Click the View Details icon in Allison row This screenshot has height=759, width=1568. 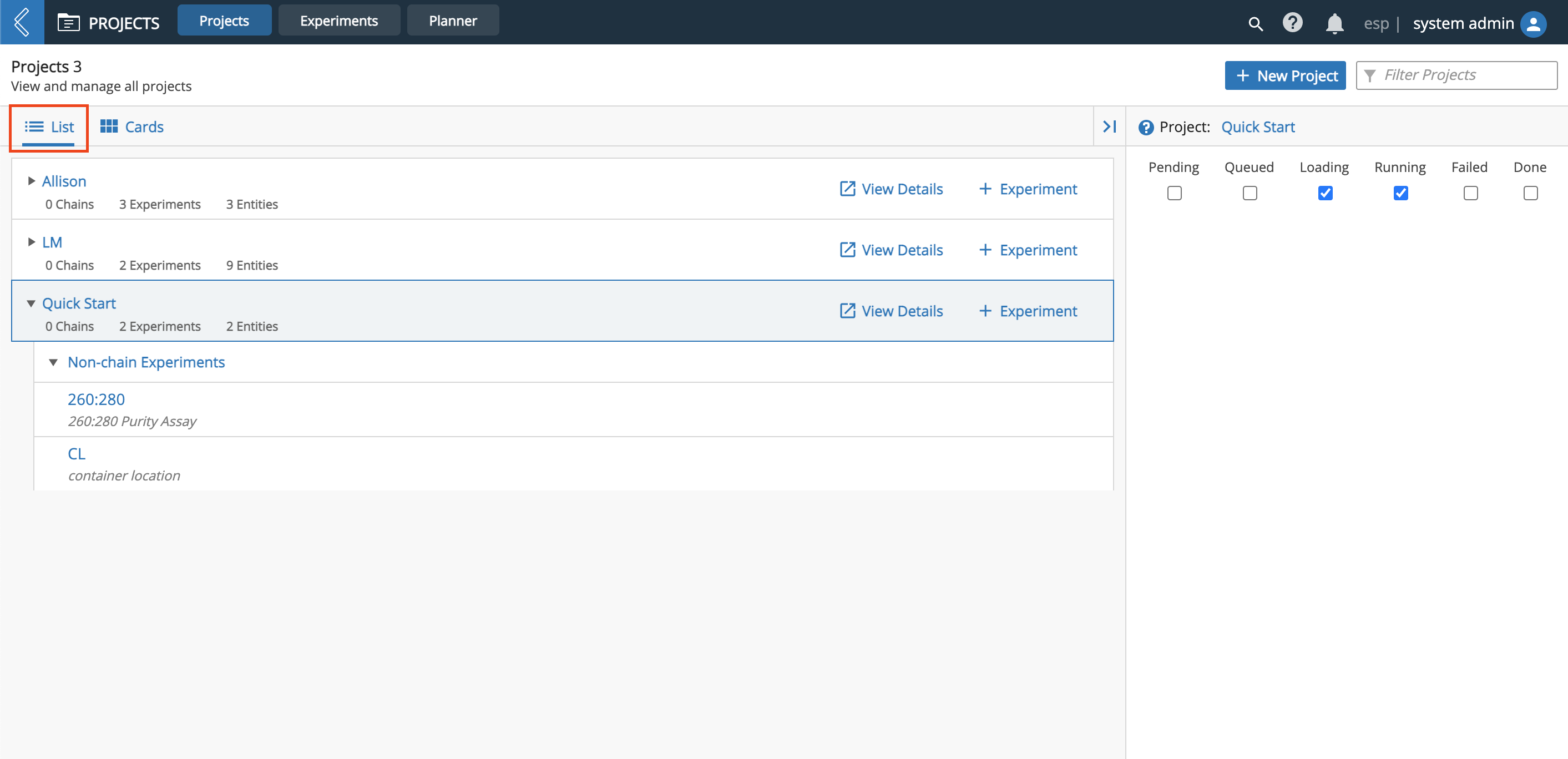point(847,189)
